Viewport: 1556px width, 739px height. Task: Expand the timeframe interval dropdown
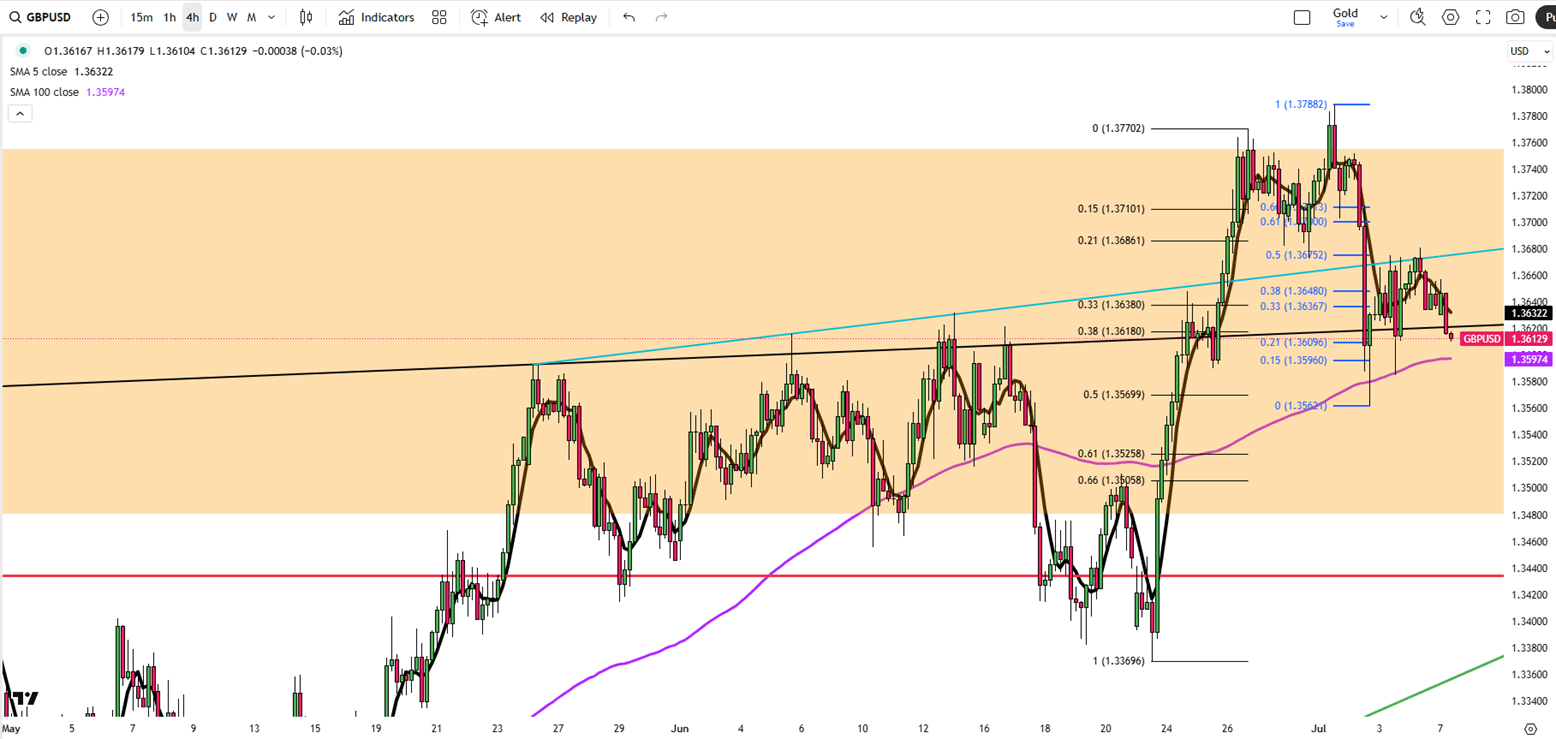tap(272, 17)
